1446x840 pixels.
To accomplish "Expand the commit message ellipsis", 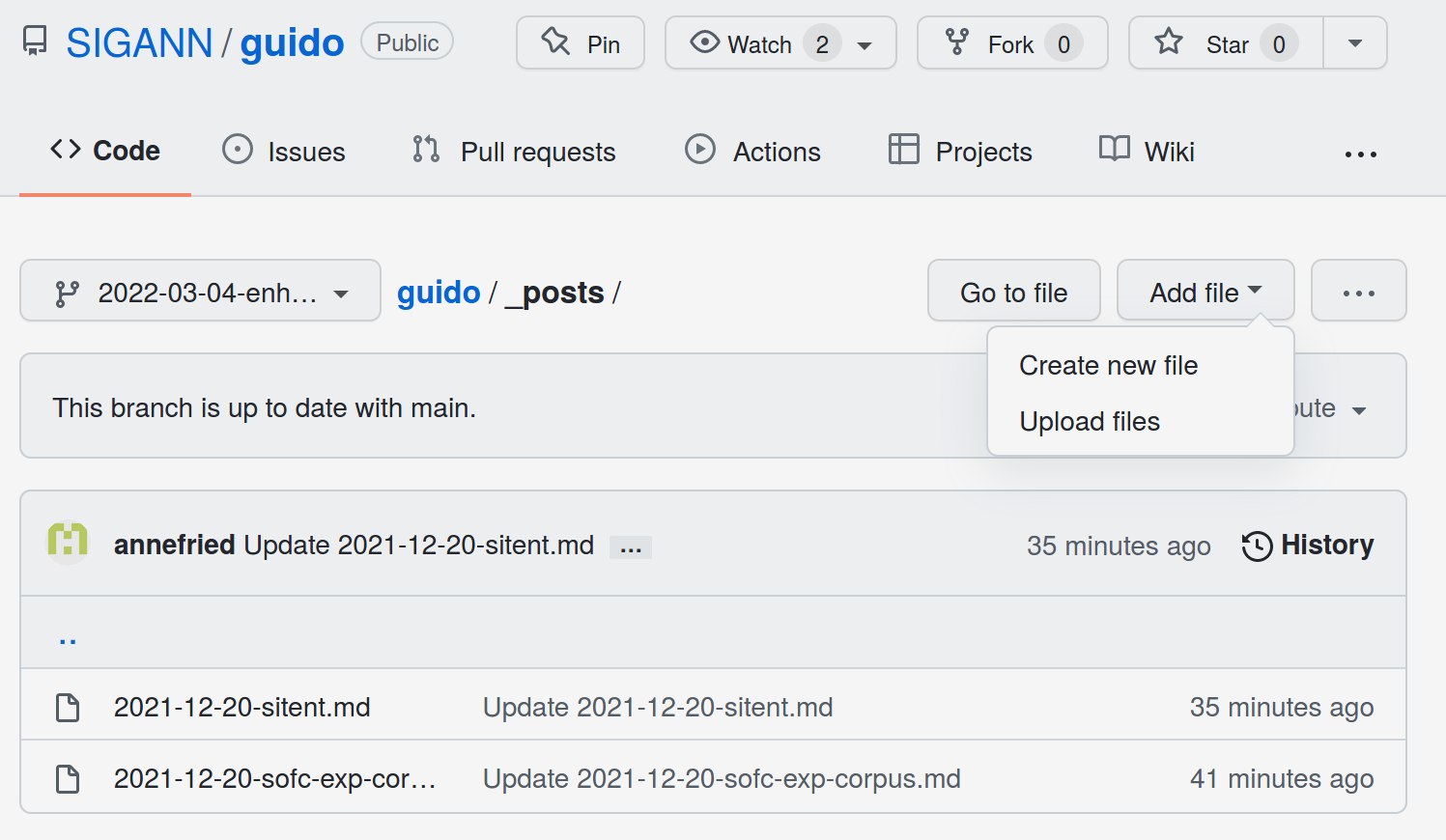I will (x=631, y=547).
